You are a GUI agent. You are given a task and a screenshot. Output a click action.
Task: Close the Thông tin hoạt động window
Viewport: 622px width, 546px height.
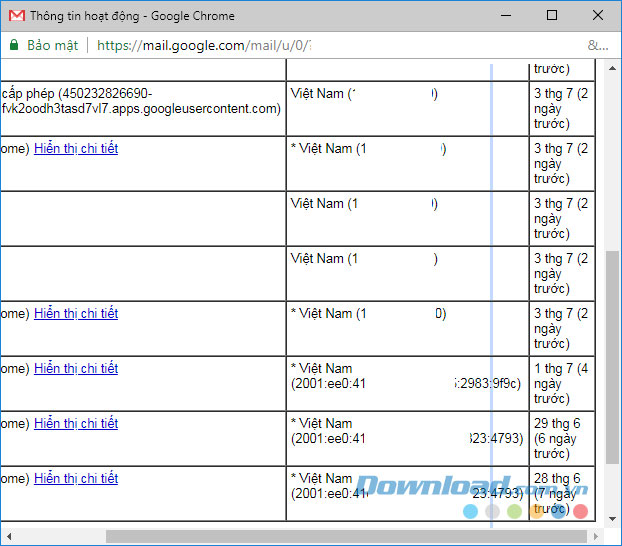598,16
